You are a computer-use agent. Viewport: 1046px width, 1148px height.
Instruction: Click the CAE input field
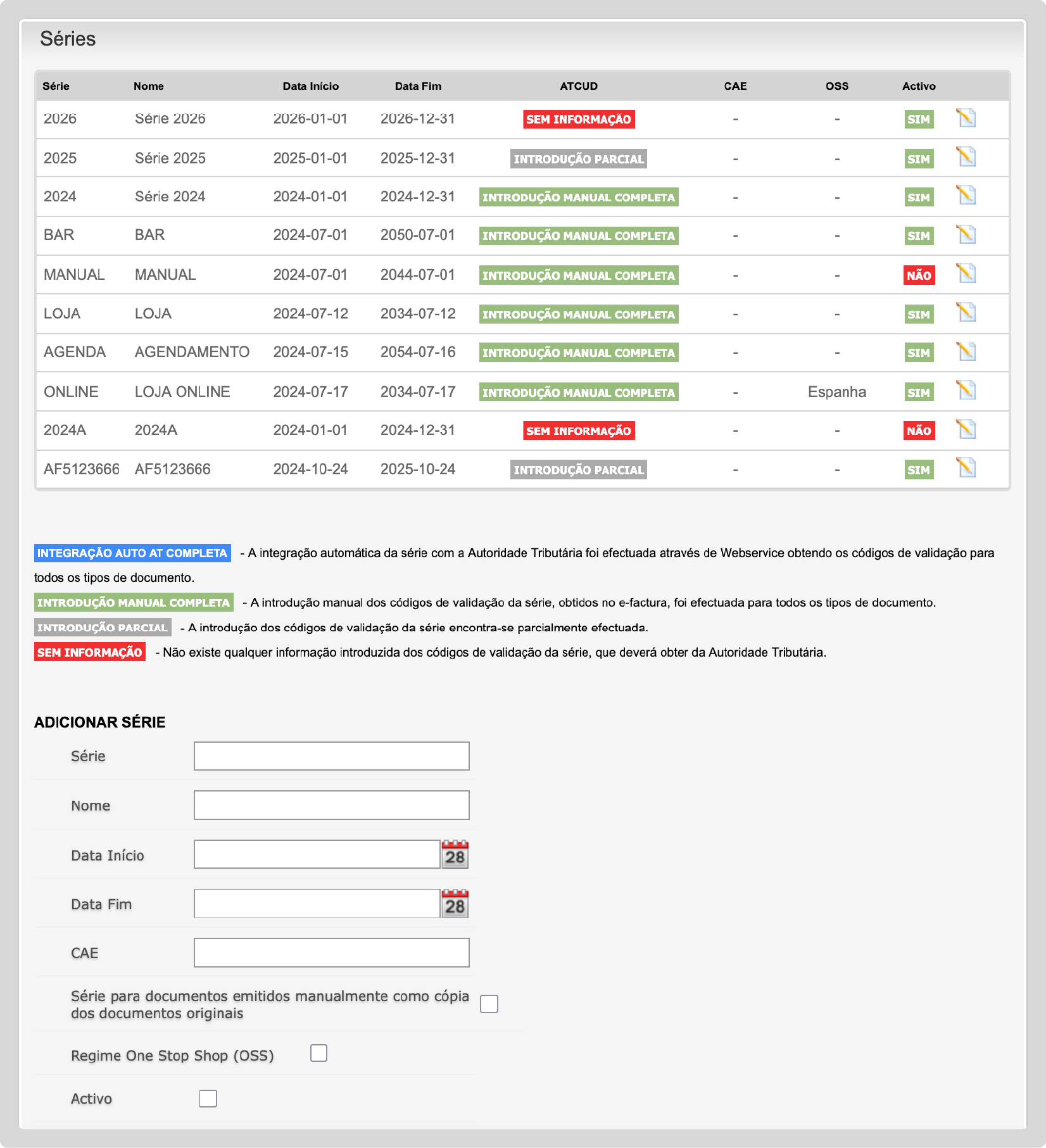331,953
